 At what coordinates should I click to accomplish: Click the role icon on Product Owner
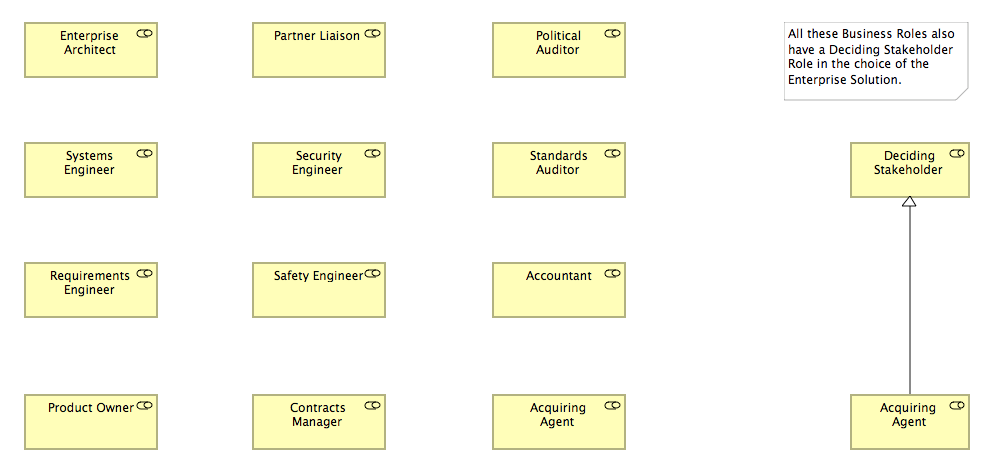coord(144,405)
